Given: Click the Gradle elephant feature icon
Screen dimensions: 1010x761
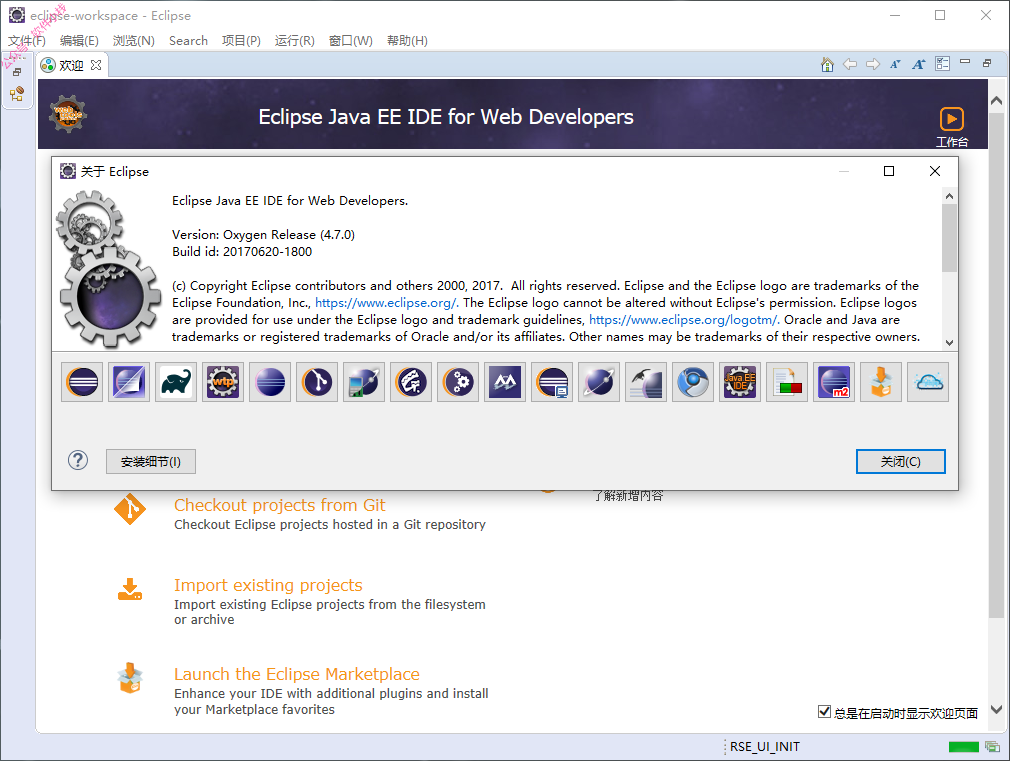Looking at the screenshot, I should (x=176, y=382).
